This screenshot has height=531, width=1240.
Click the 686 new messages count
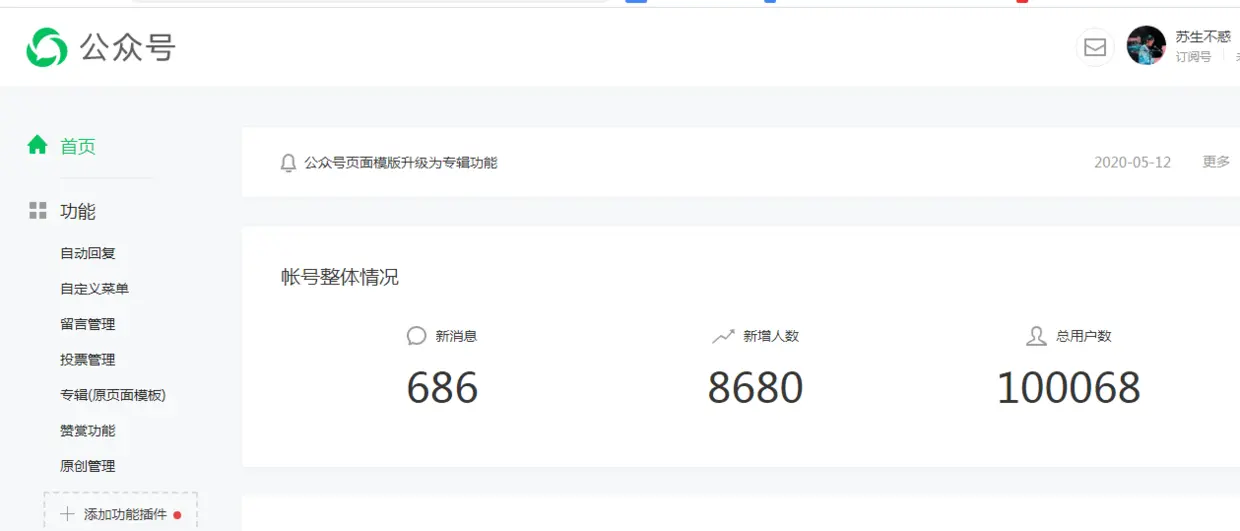(442, 388)
